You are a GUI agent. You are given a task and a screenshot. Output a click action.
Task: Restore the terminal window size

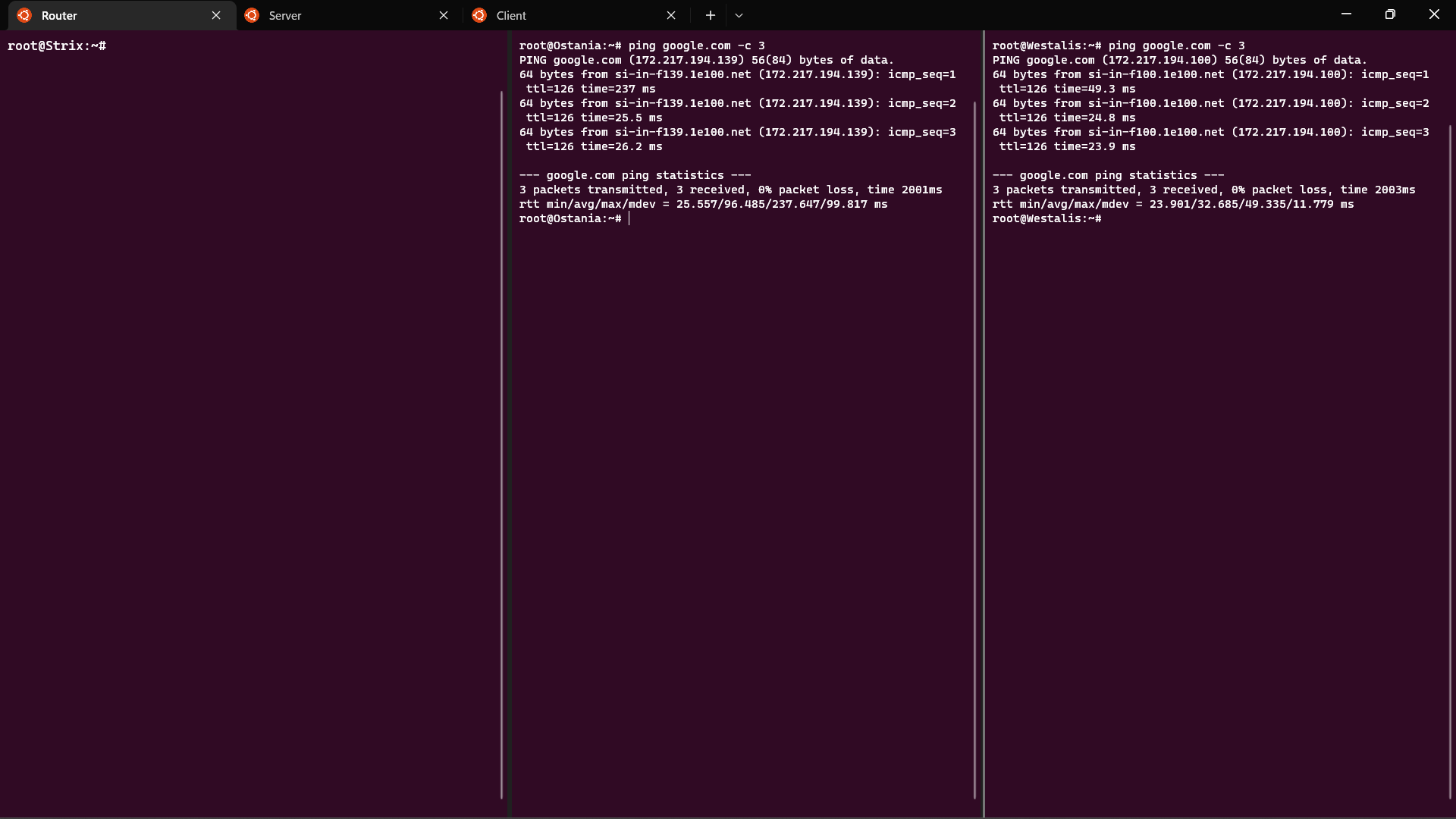(1390, 14)
